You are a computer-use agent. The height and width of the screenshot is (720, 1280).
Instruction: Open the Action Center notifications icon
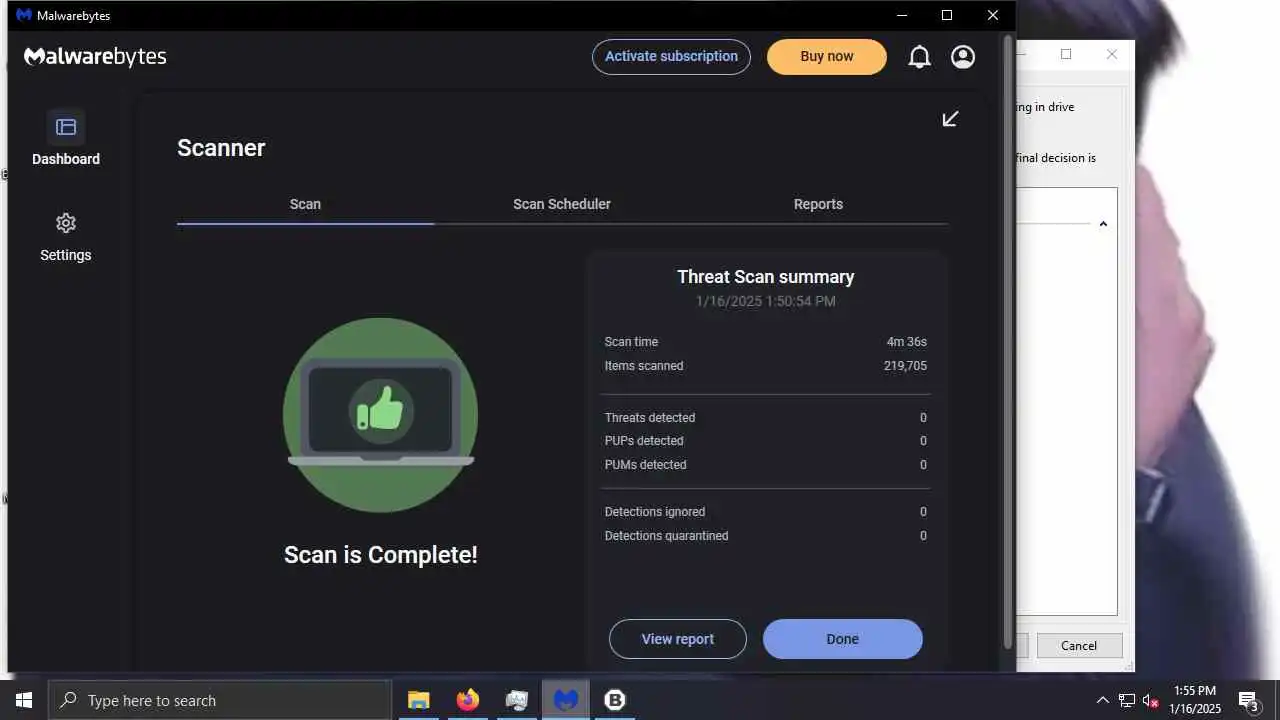coord(1248,700)
